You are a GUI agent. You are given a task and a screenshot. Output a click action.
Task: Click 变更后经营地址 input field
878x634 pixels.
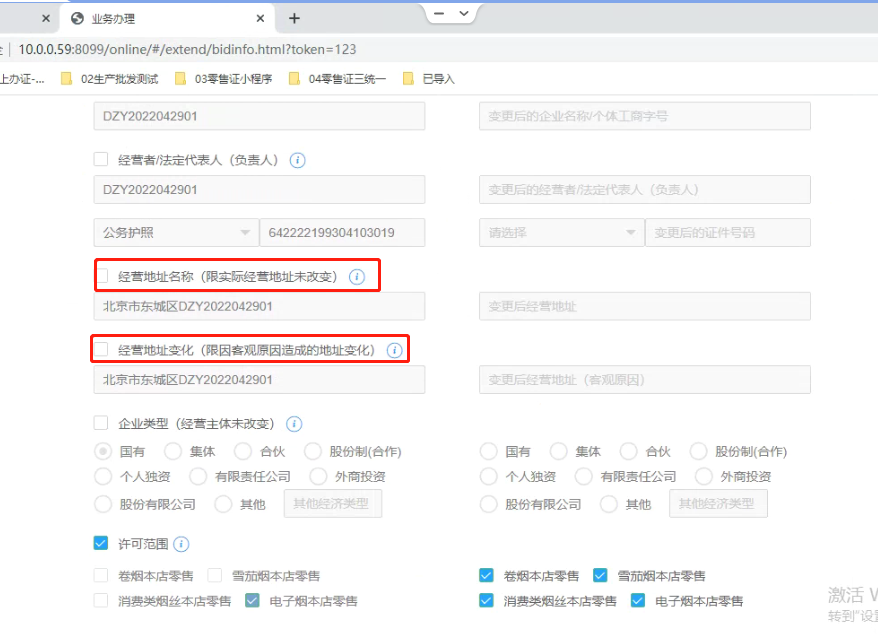(645, 306)
